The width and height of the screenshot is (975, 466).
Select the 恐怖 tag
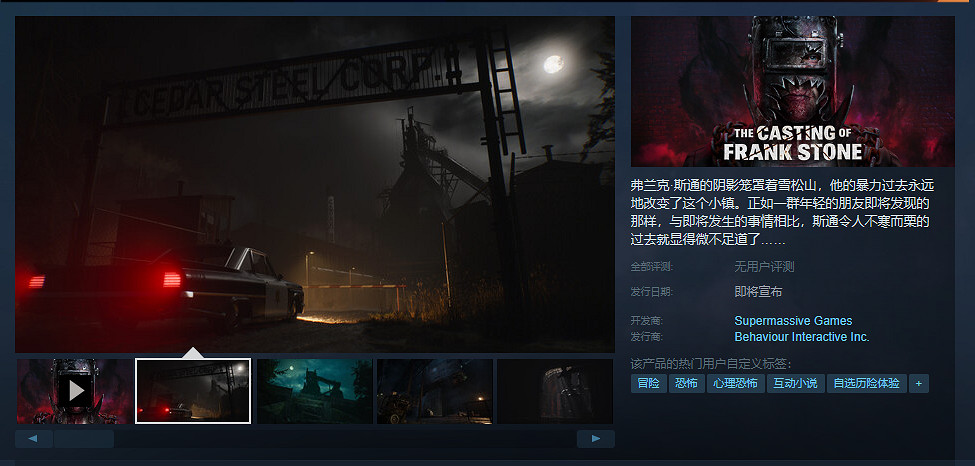pyautogui.click(x=686, y=383)
